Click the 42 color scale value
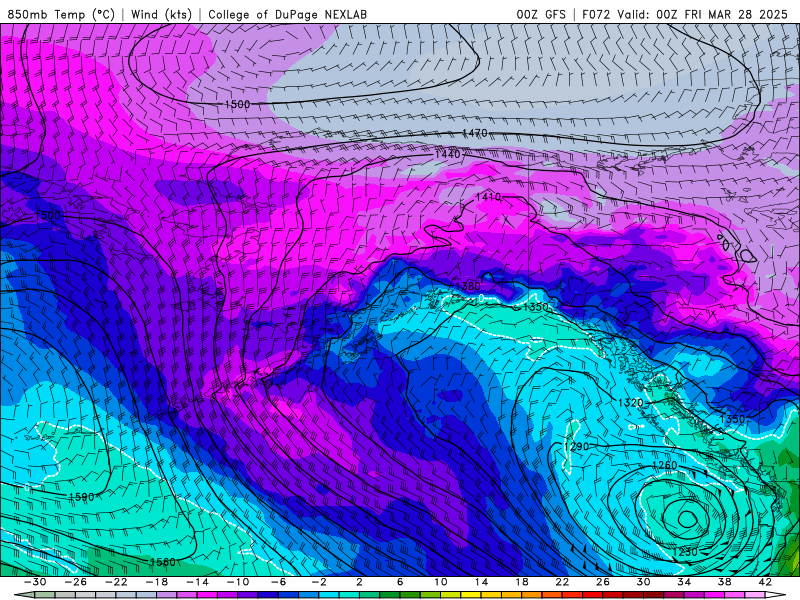This screenshot has height=600, width=800. 765,582
